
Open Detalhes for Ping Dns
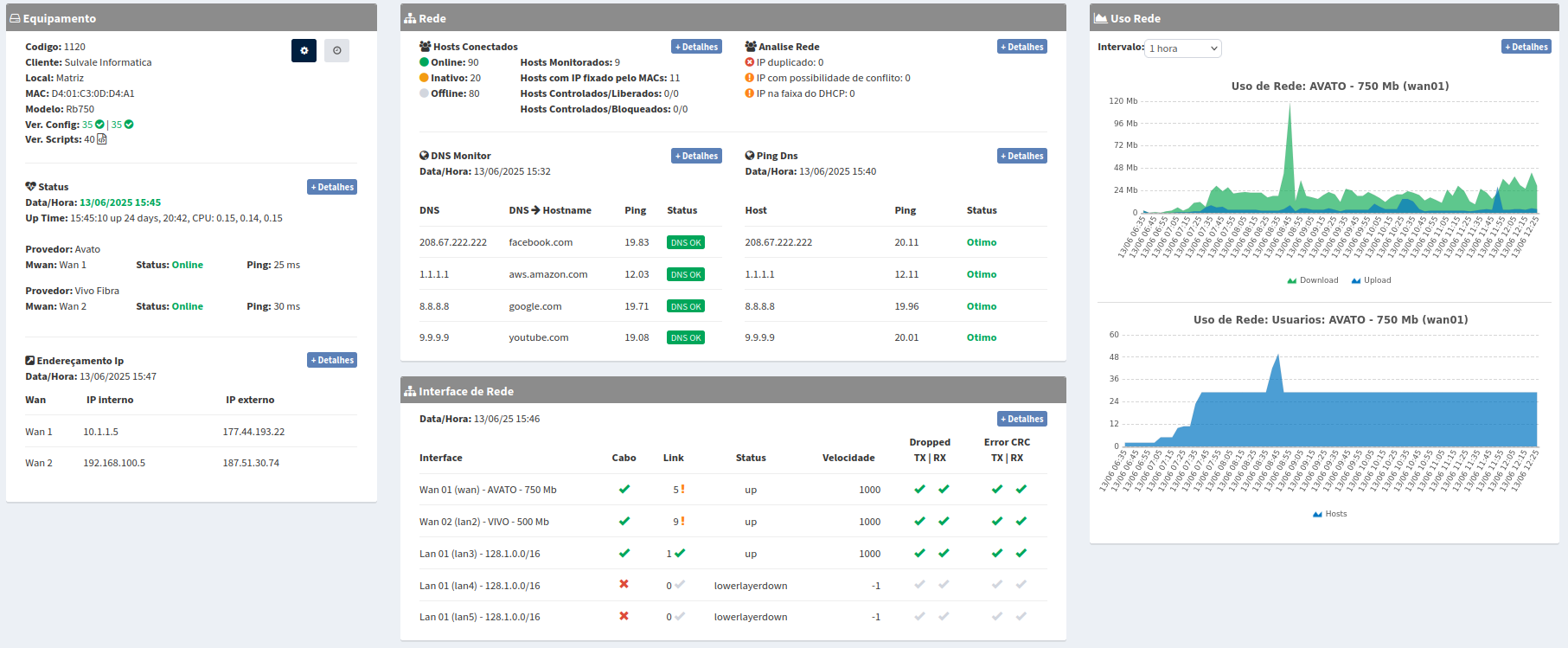(x=1022, y=156)
